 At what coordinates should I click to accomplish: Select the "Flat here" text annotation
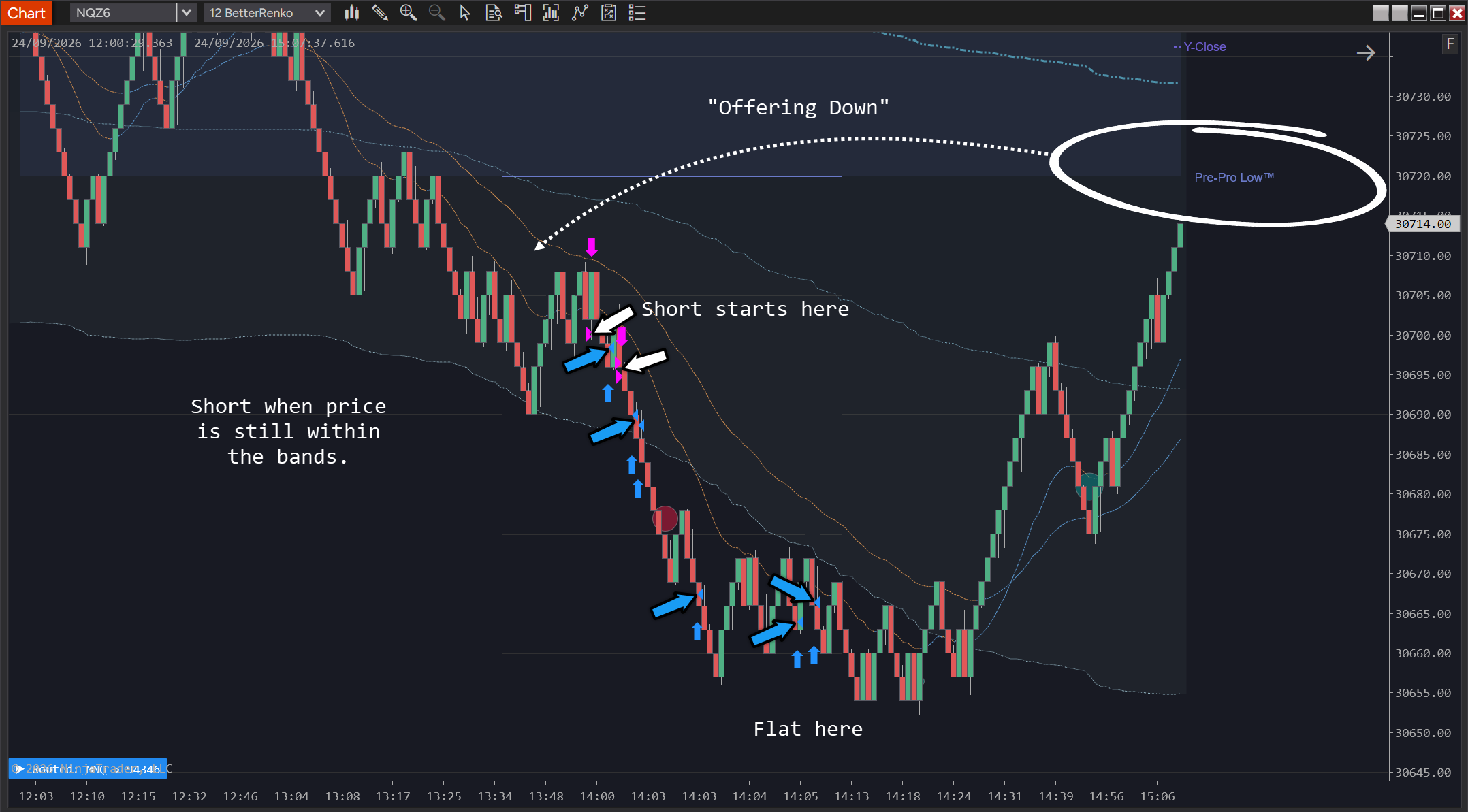coord(808,729)
